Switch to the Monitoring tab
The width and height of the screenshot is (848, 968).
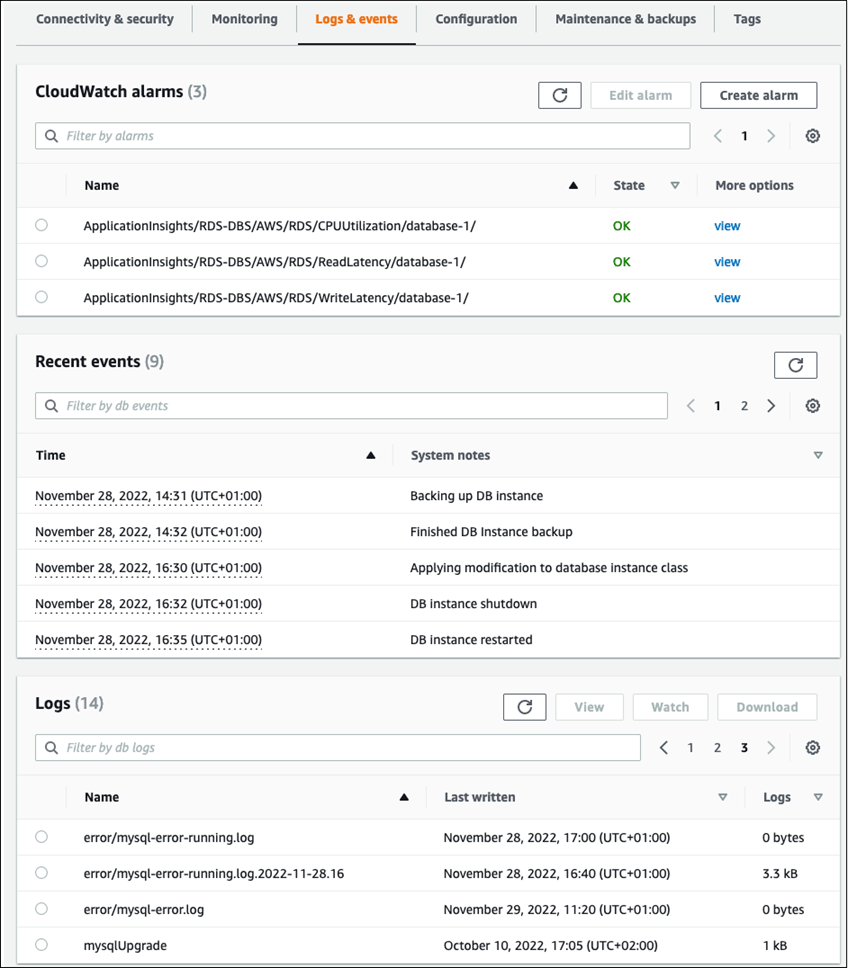click(x=243, y=18)
